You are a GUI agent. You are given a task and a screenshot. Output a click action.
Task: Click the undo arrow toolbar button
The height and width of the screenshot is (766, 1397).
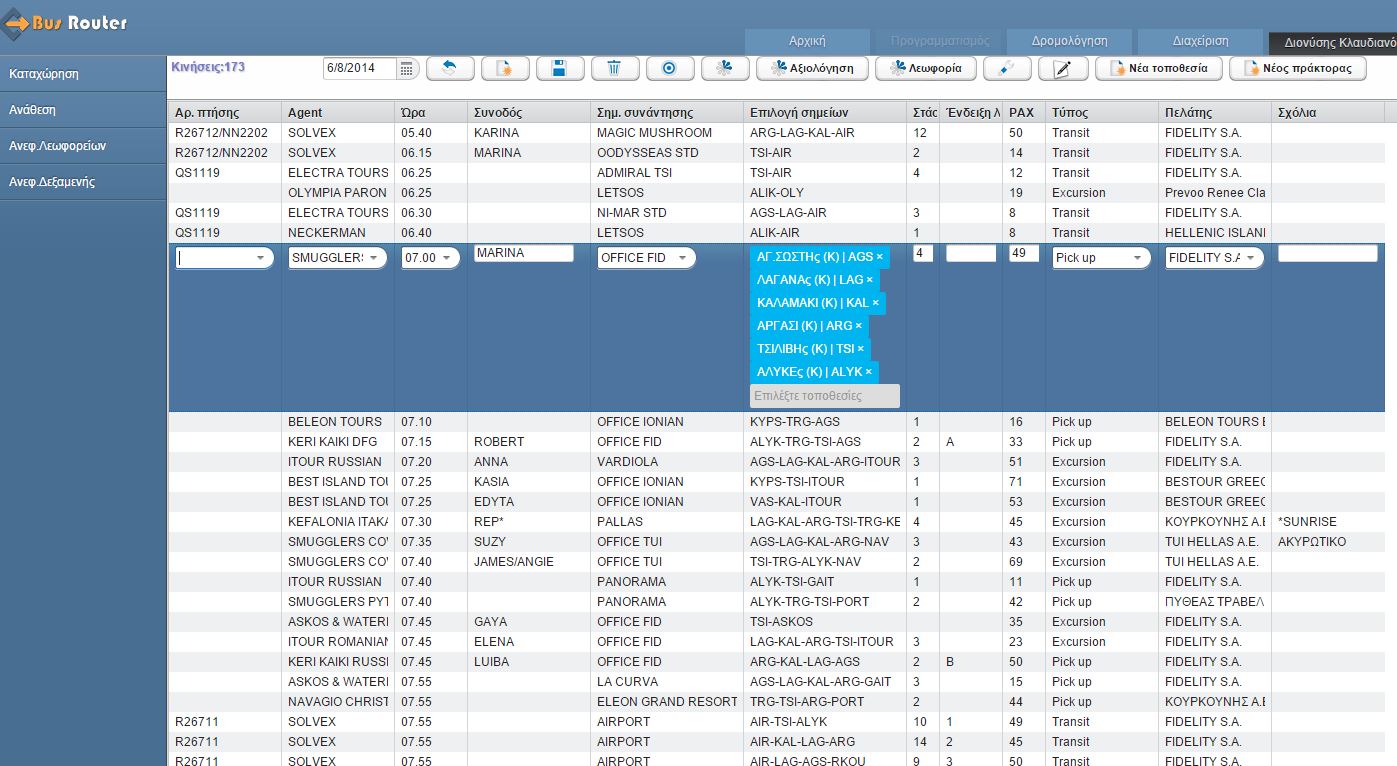coord(450,68)
